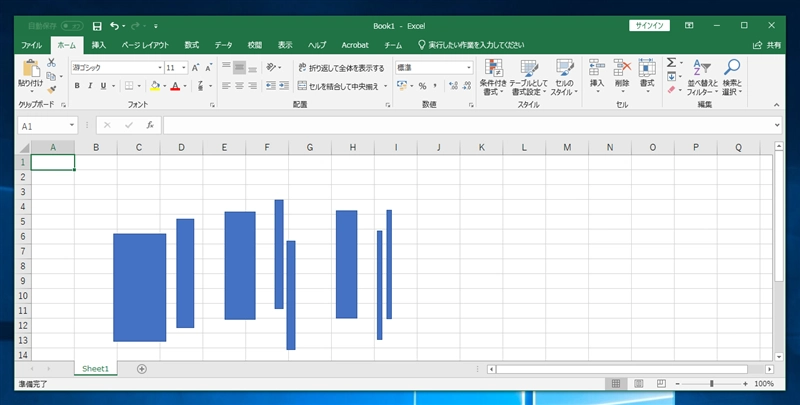Screen dimensions: 800x405
Task: Click the Comma Style icon
Action: click(x=435, y=86)
